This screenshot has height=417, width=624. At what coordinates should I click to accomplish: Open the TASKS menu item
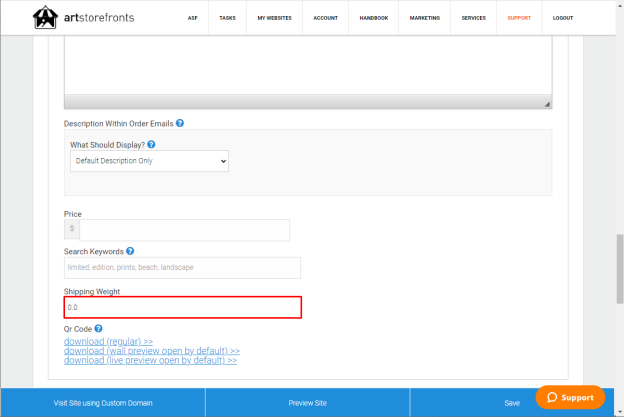click(227, 18)
